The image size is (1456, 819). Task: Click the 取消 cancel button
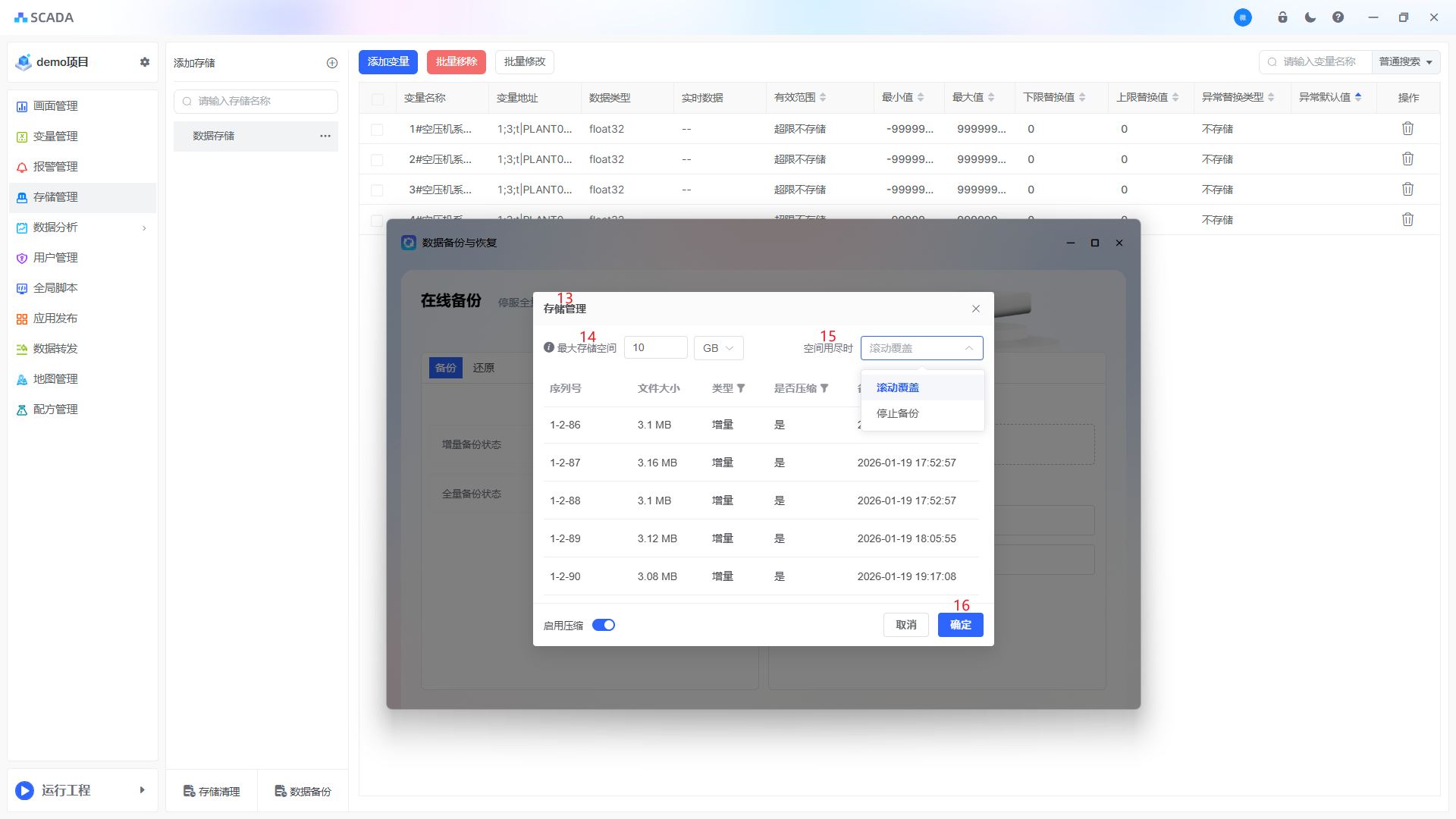[905, 625]
